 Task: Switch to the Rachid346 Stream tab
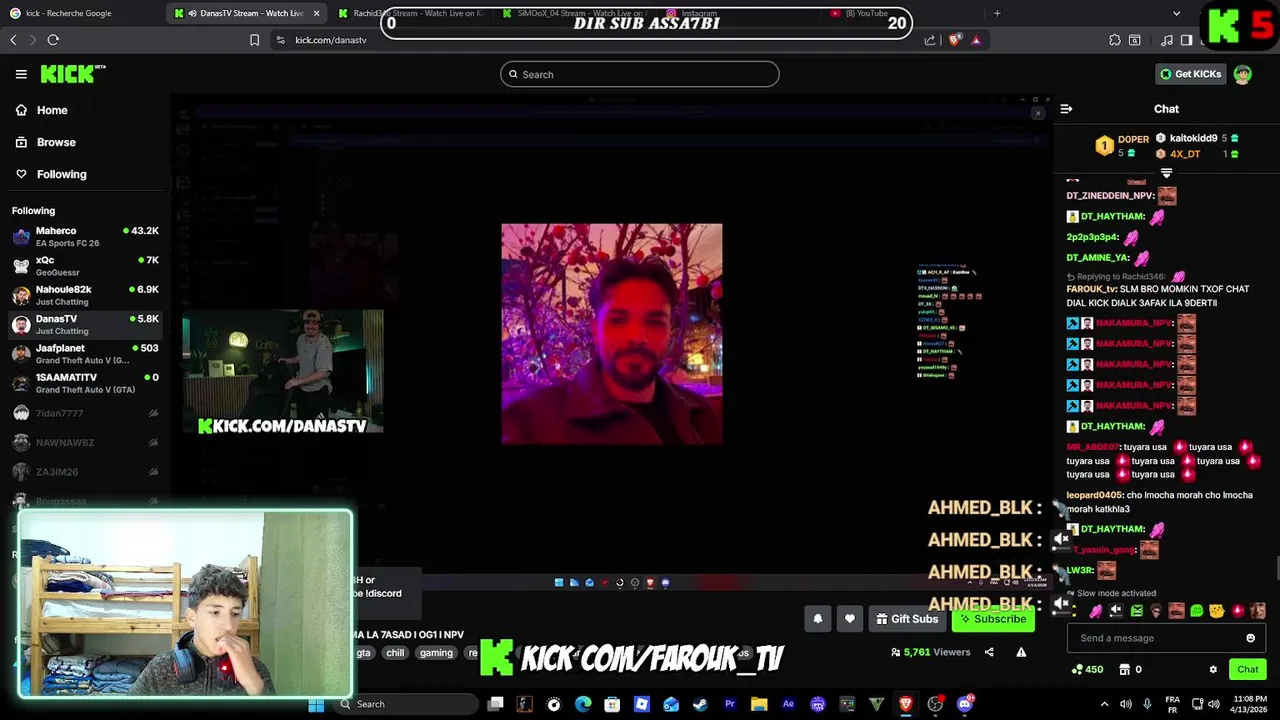pyautogui.click(x=410, y=13)
